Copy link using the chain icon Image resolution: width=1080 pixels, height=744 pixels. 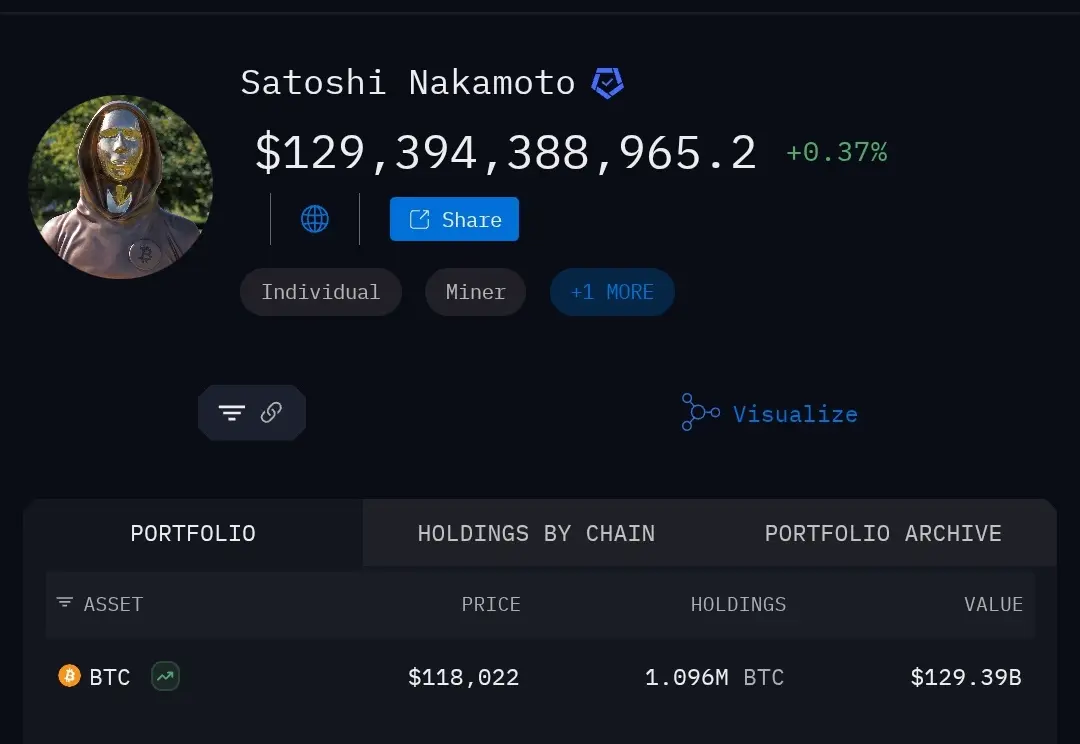tap(271, 412)
